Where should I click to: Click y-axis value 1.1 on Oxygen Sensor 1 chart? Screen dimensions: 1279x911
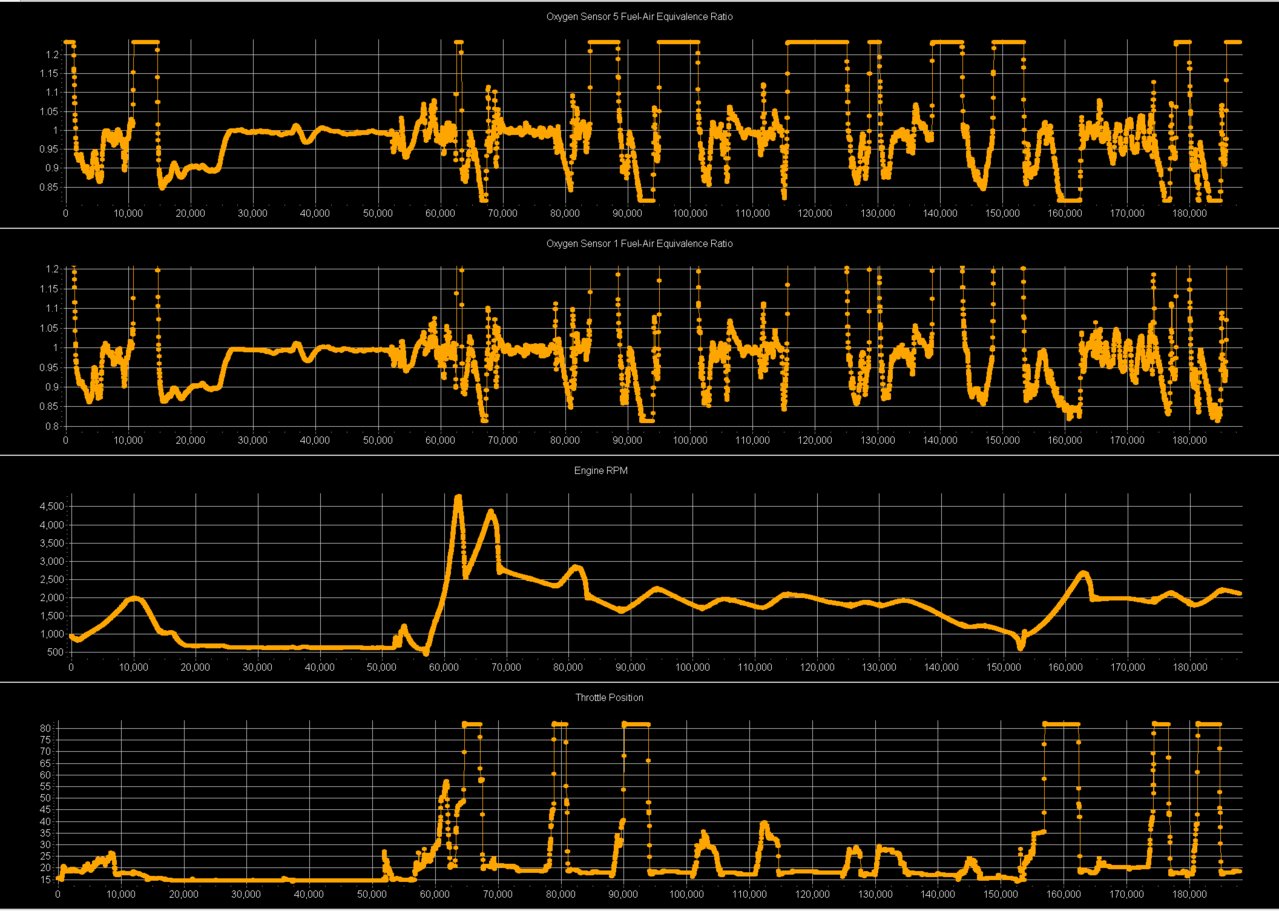[52, 309]
